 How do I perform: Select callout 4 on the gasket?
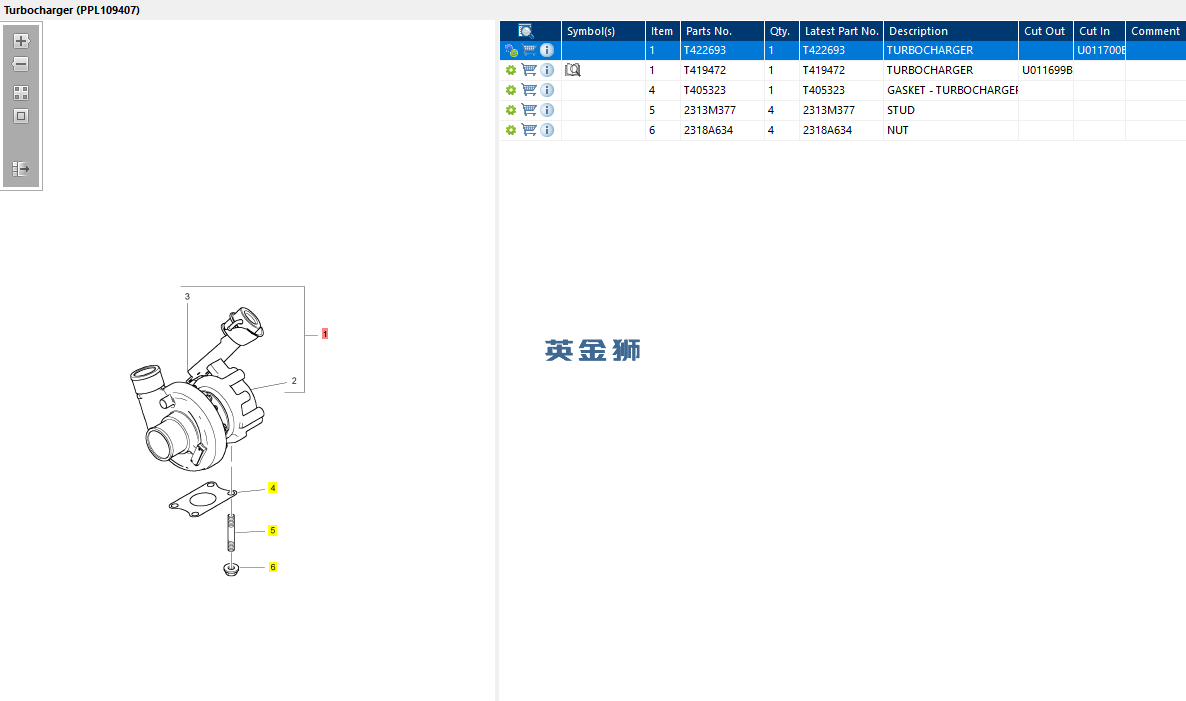(x=272, y=488)
